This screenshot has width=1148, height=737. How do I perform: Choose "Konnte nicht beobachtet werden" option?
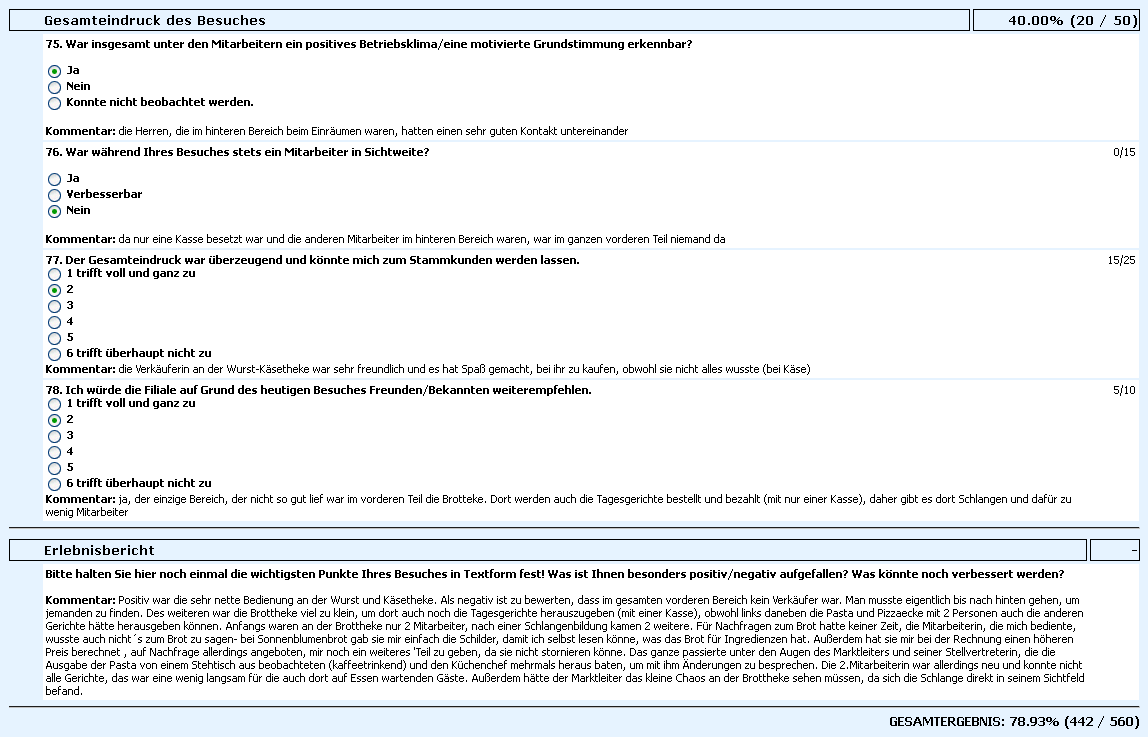click(x=54, y=103)
